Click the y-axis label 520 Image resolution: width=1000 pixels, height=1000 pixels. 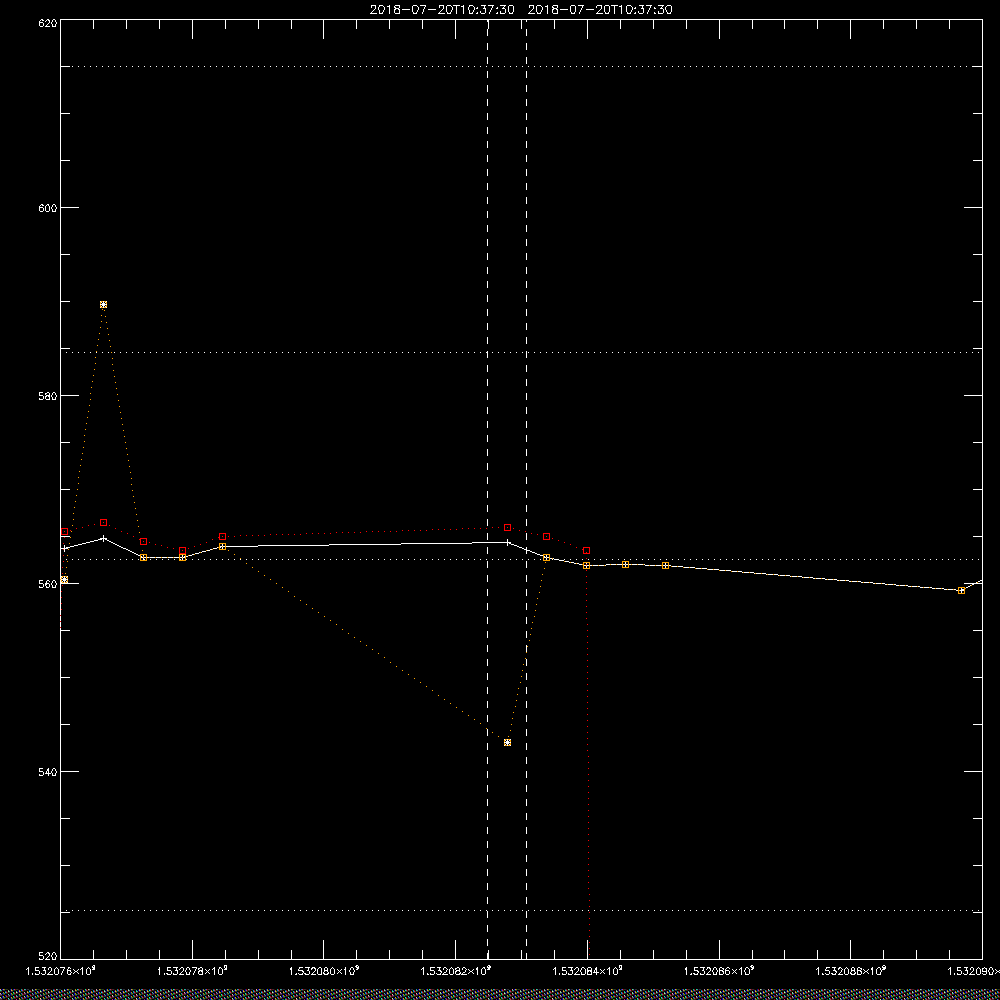pyautogui.click(x=48, y=957)
